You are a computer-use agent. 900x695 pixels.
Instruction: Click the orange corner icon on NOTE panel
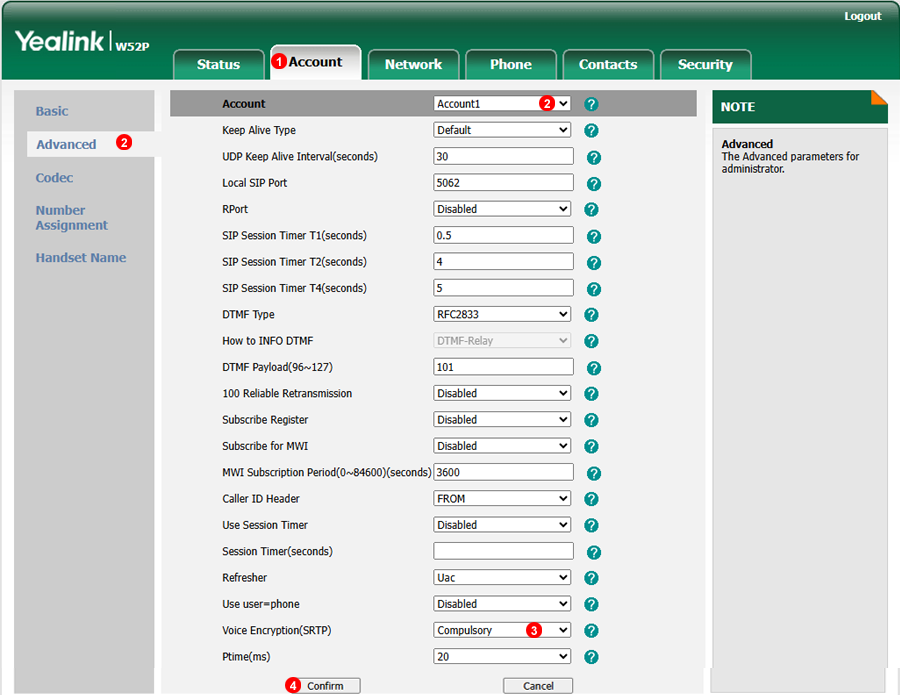[879, 98]
